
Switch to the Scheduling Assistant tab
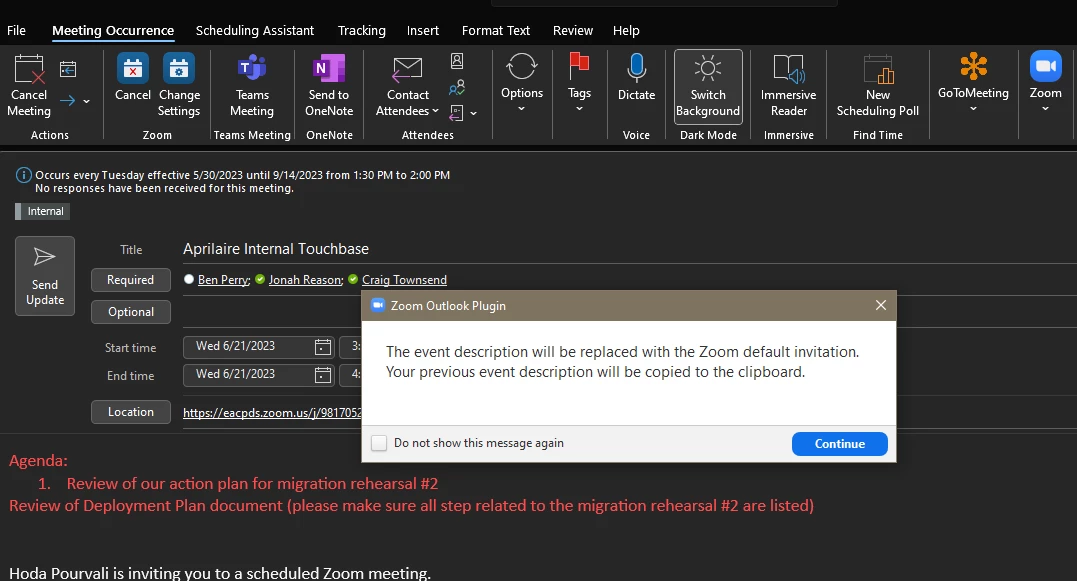255,30
